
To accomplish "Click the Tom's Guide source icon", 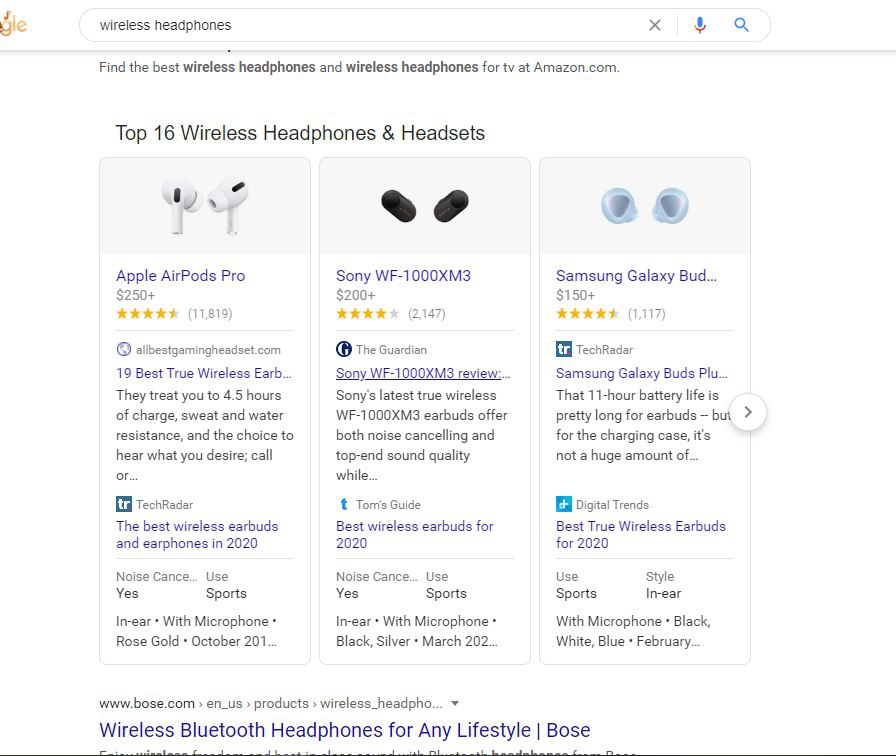I will click(343, 504).
